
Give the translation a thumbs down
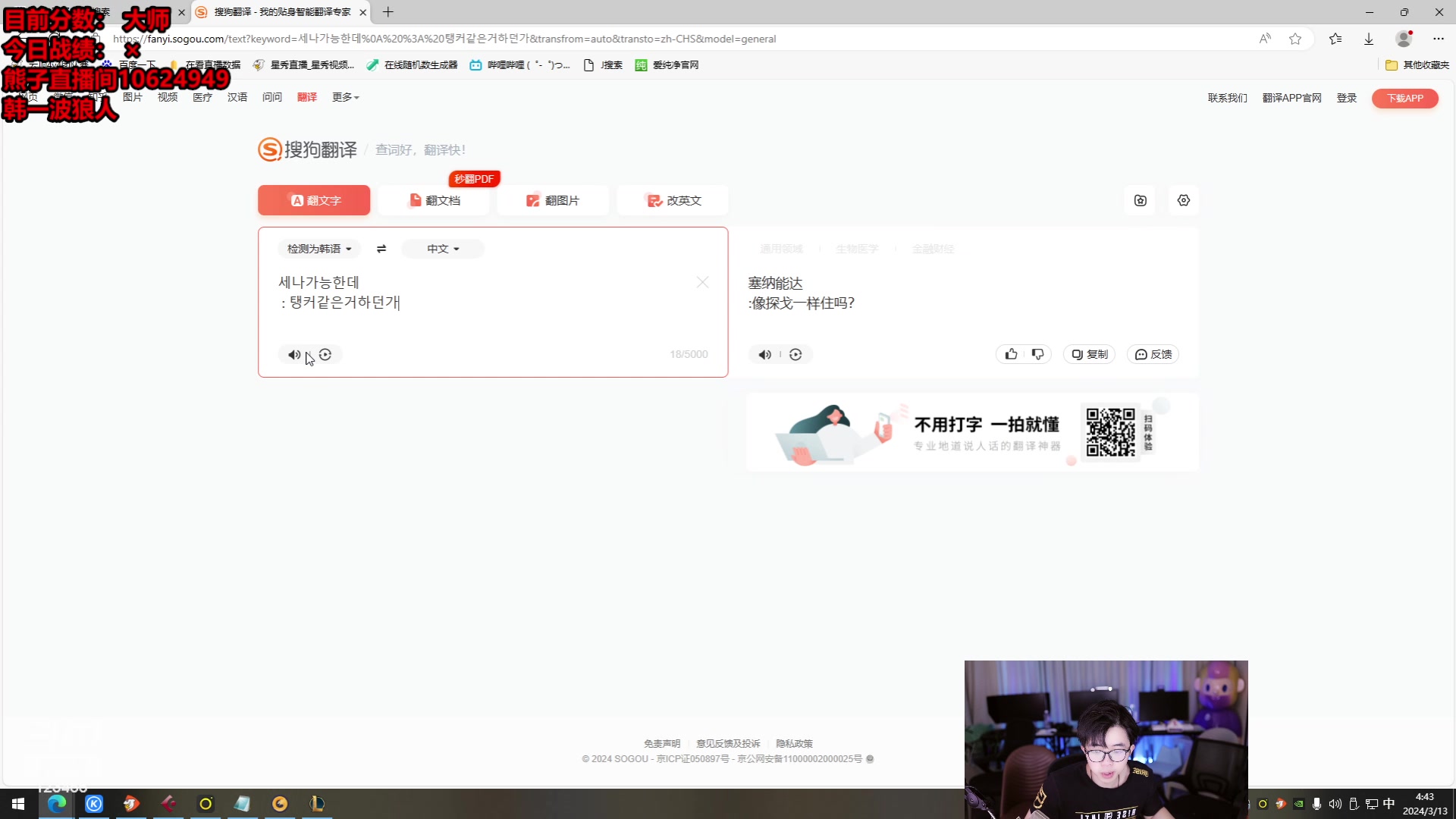(x=1037, y=354)
